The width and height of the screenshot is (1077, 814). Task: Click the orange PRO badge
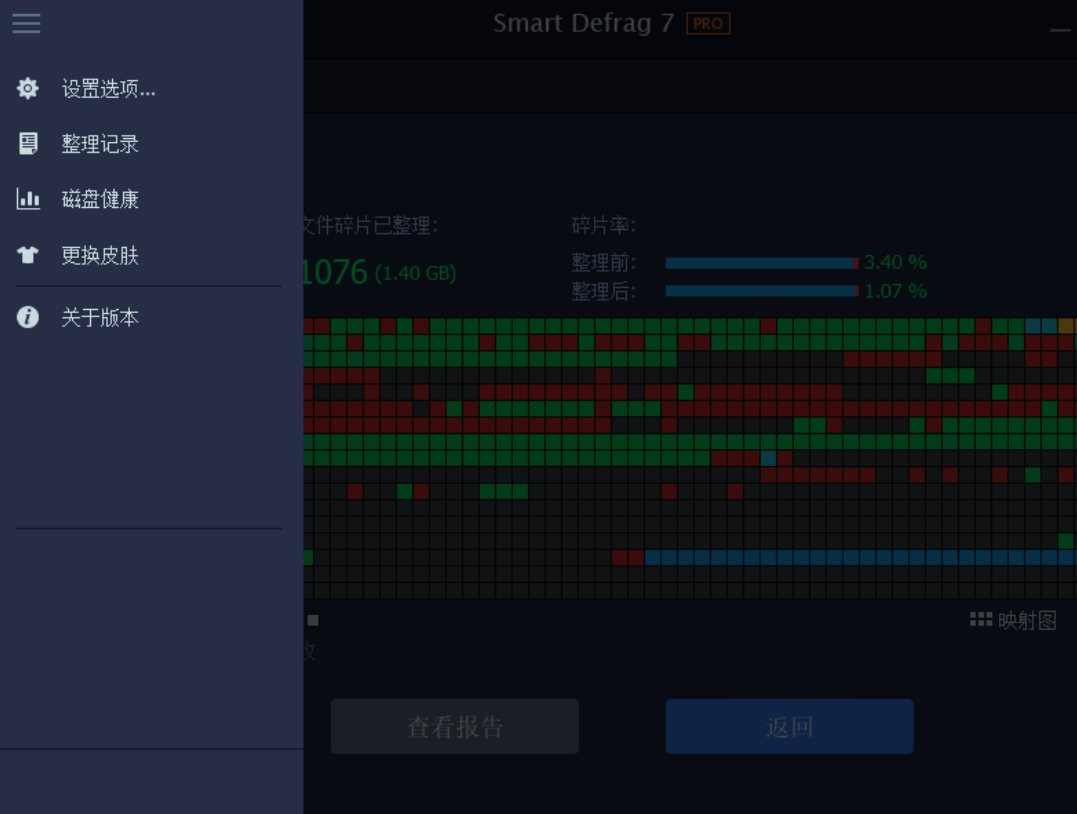707,24
